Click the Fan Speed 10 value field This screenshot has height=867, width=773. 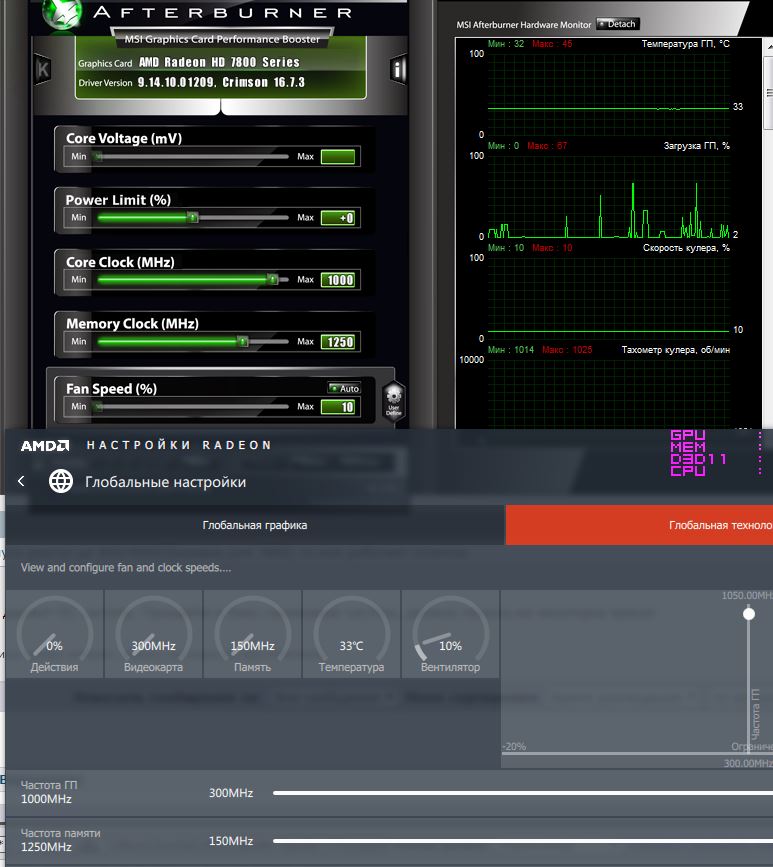click(x=338, y=407)
